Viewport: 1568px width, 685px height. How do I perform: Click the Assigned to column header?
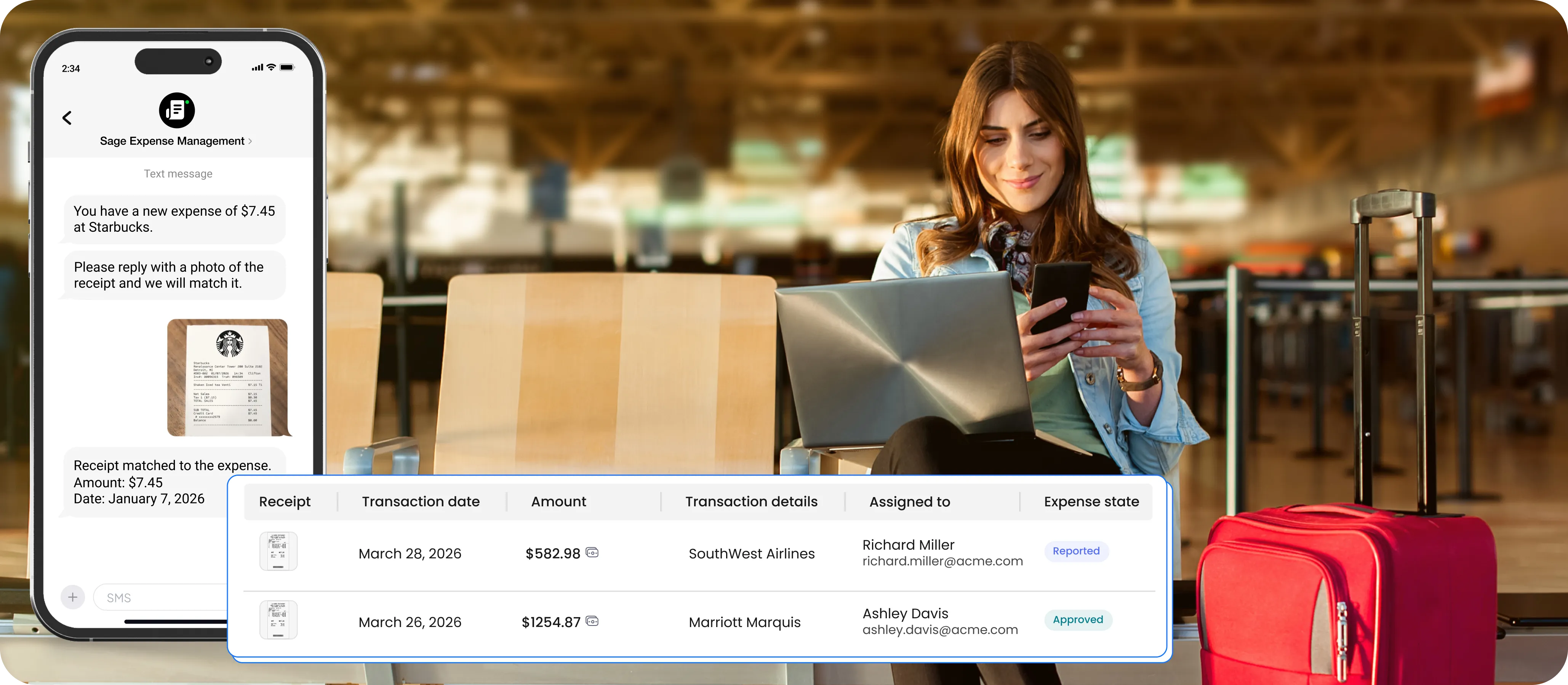[909, 502]
